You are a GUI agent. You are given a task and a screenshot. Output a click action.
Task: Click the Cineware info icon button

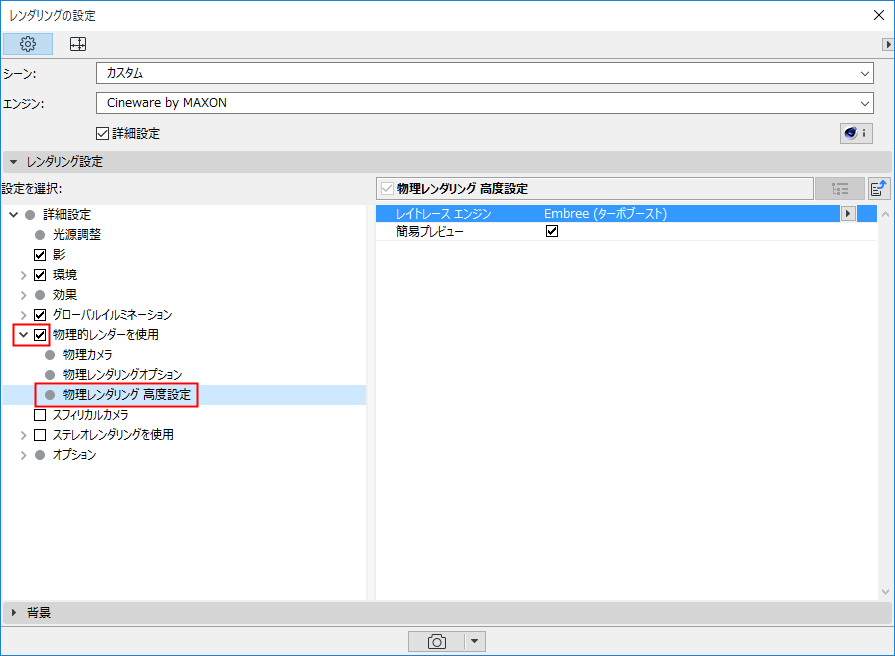click(856, 133)
